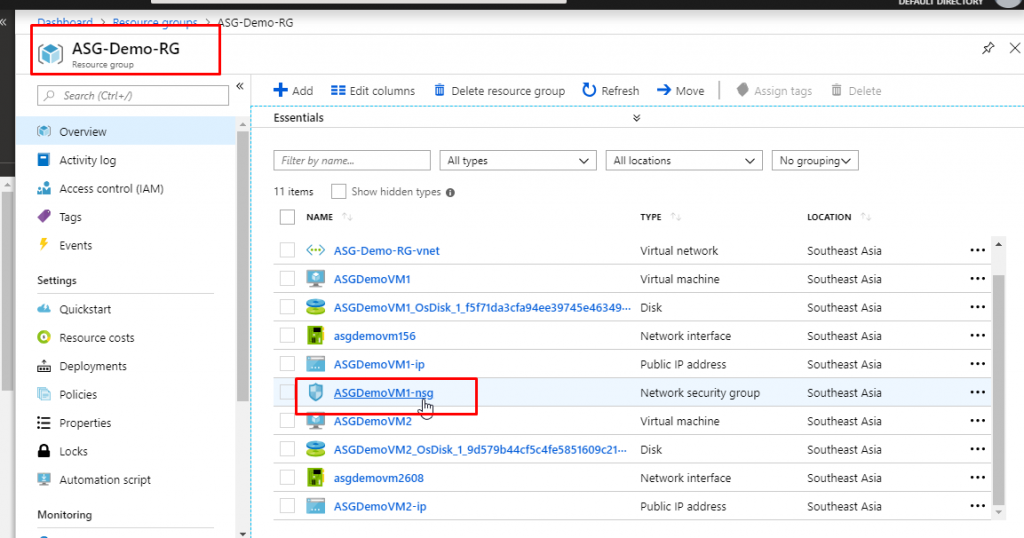Click the ASGDemoVM1 virtual machine icon

point(316,279)
